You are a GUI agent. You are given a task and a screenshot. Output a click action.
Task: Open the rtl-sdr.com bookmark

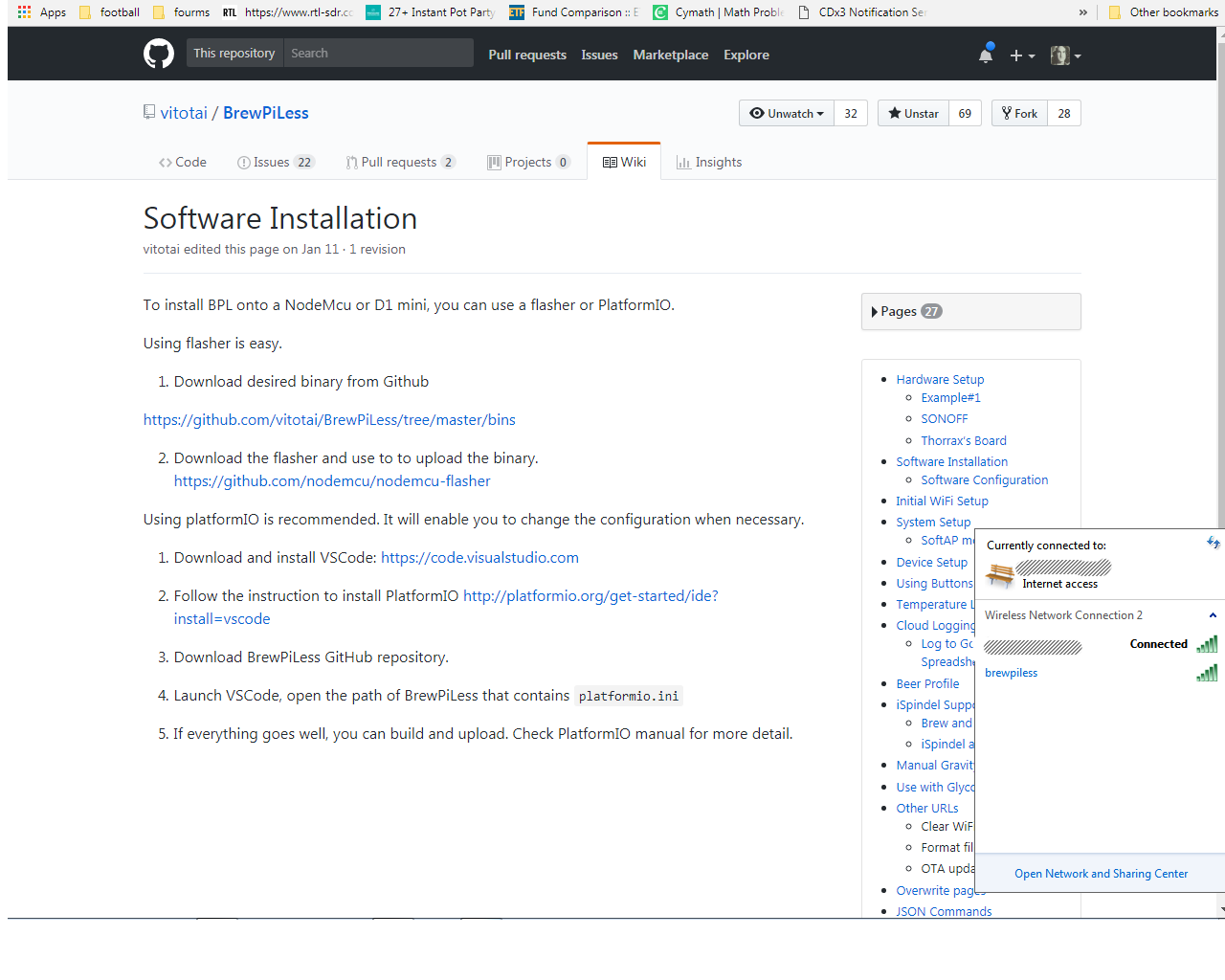pyautogui.click(x=288, y=12)
